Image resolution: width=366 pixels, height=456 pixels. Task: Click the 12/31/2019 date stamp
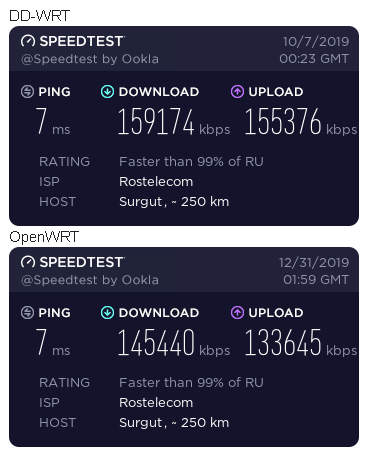point(314,263)
